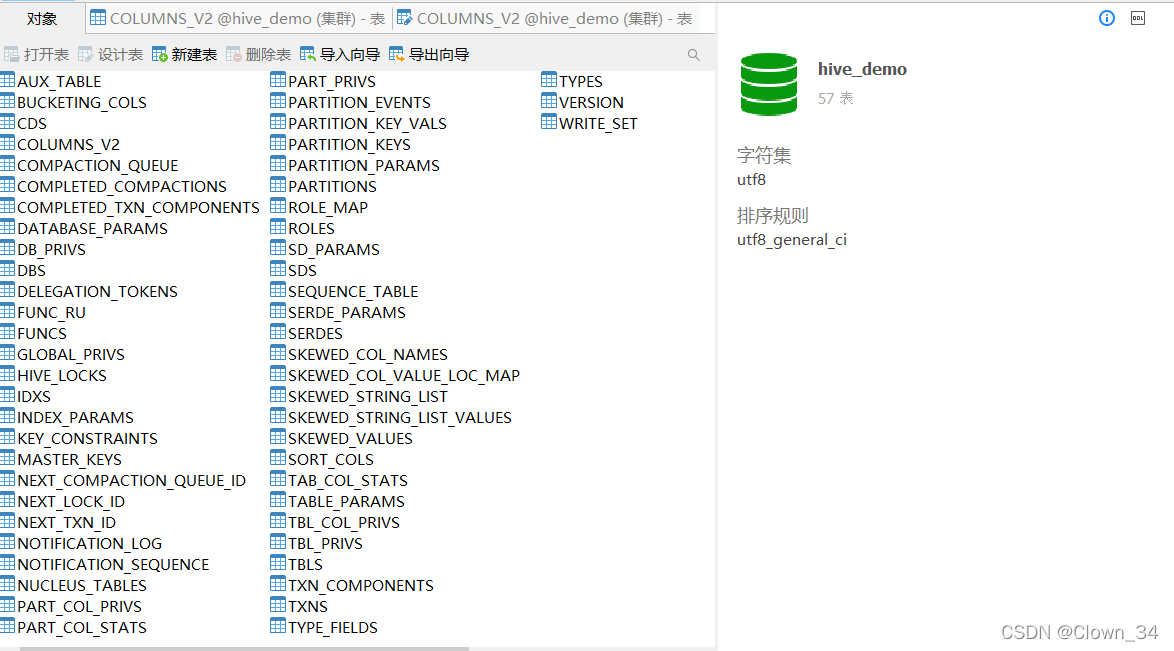Select the AUX_TABLE table icon
Image resolution: width=1174 pixels, height=651 pixels.
pyautogui.click(x=7, y=79)
